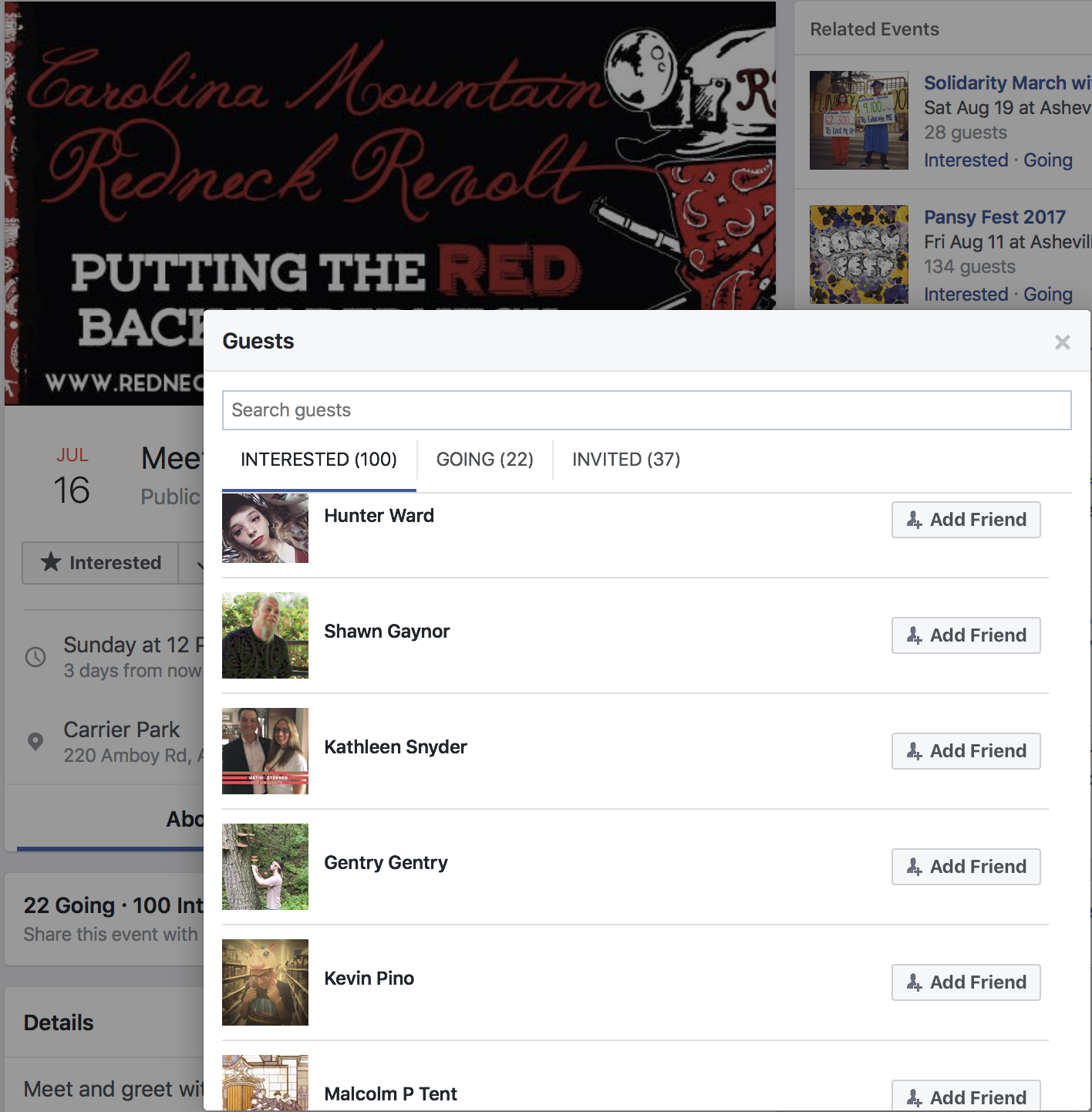The height and width of the screenshot is (1112, 1092).
Task: Click the Carrier Park location pin icon
Action: [x=35, y=742]
